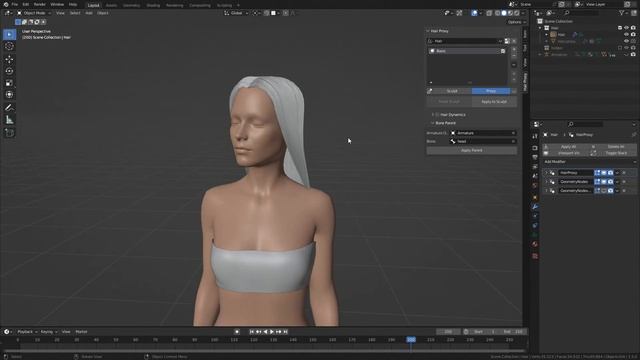Image resolution: width=640 pixels, height=360 pixels.
Task: Click the Apply to Sculpt button
Action: pos(494,102)
